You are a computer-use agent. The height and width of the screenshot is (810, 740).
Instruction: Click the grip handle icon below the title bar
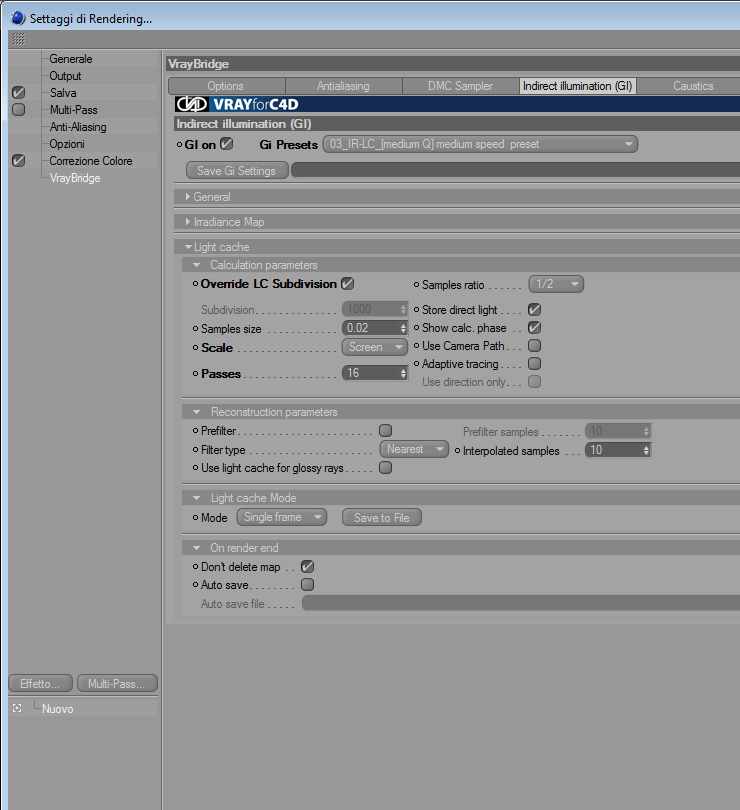pyautogui.click(x=19, y=39)
